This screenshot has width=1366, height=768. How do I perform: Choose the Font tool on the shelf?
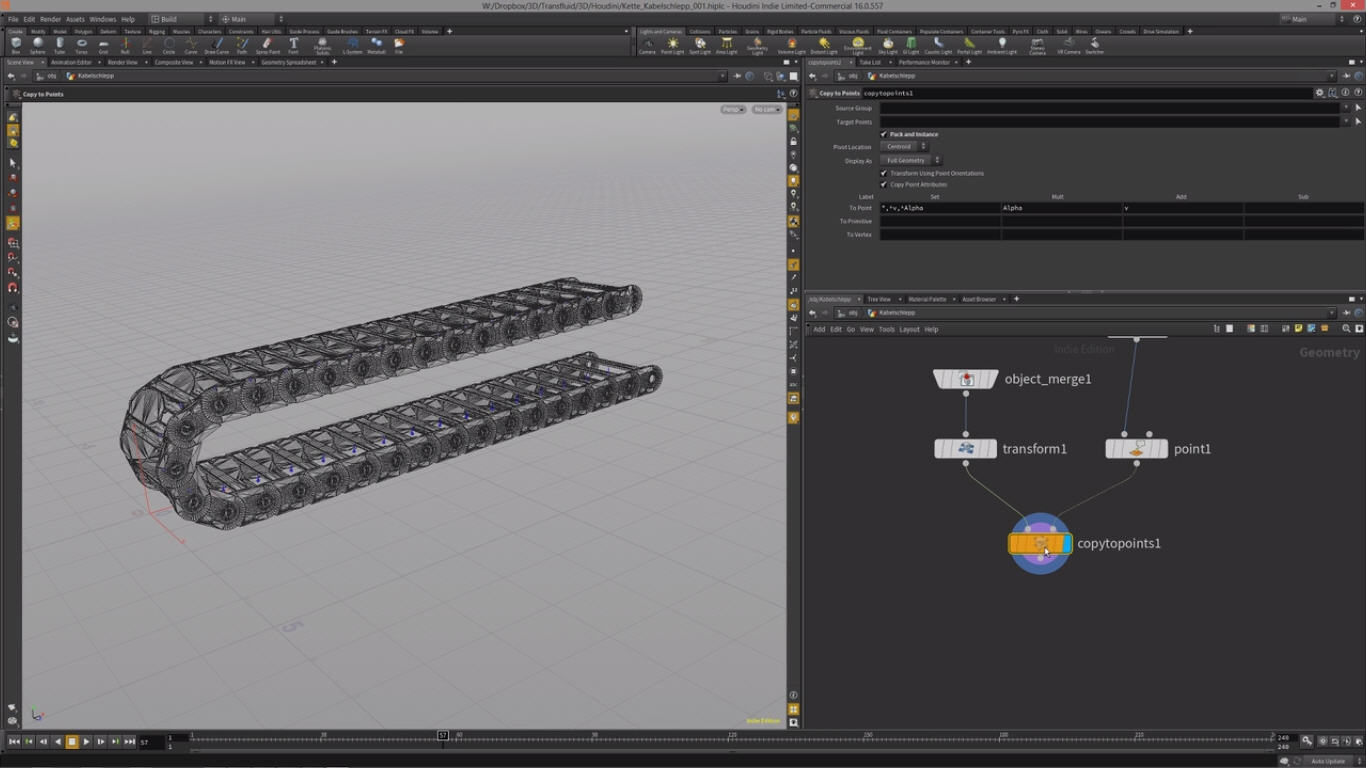pyautogui.click(x=293, y=45)
